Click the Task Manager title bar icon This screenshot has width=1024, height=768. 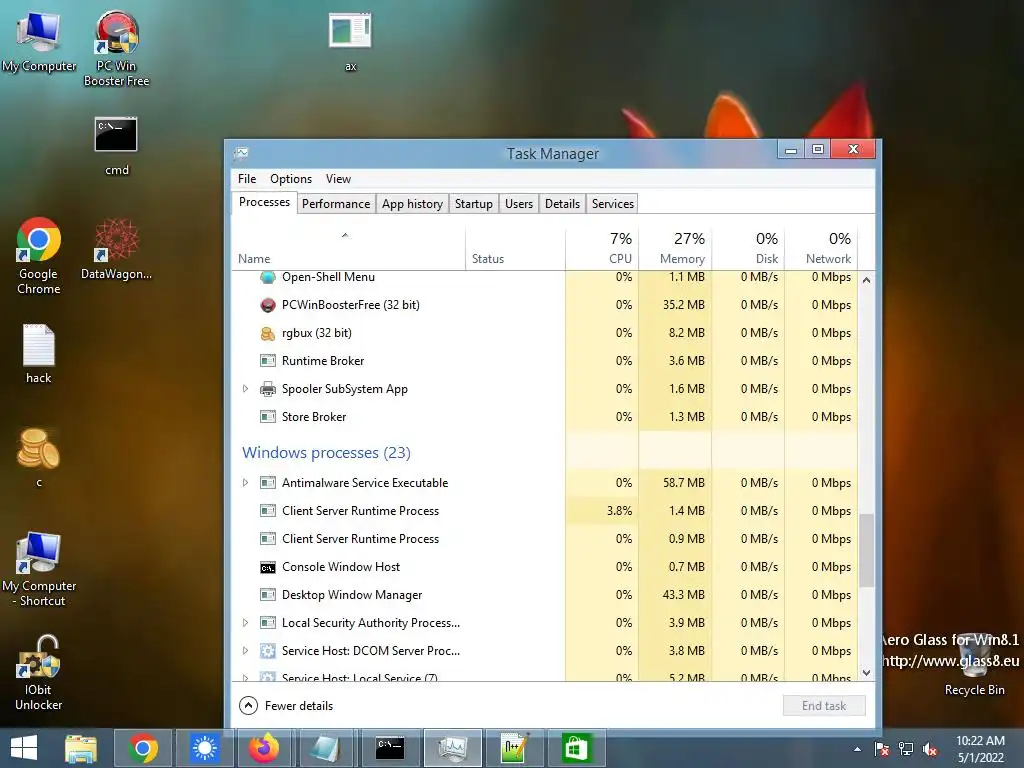click(242, 153)
